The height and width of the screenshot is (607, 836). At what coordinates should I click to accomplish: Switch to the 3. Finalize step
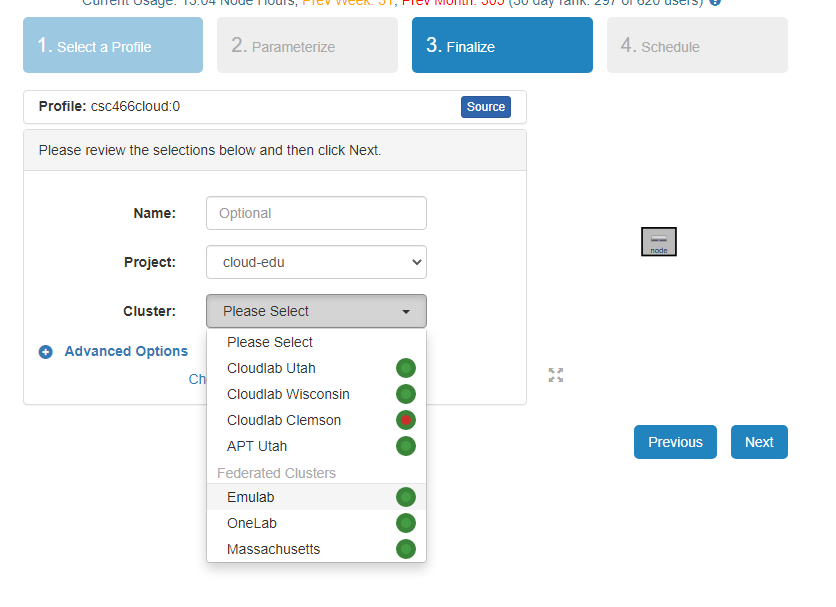pos(501,46)
